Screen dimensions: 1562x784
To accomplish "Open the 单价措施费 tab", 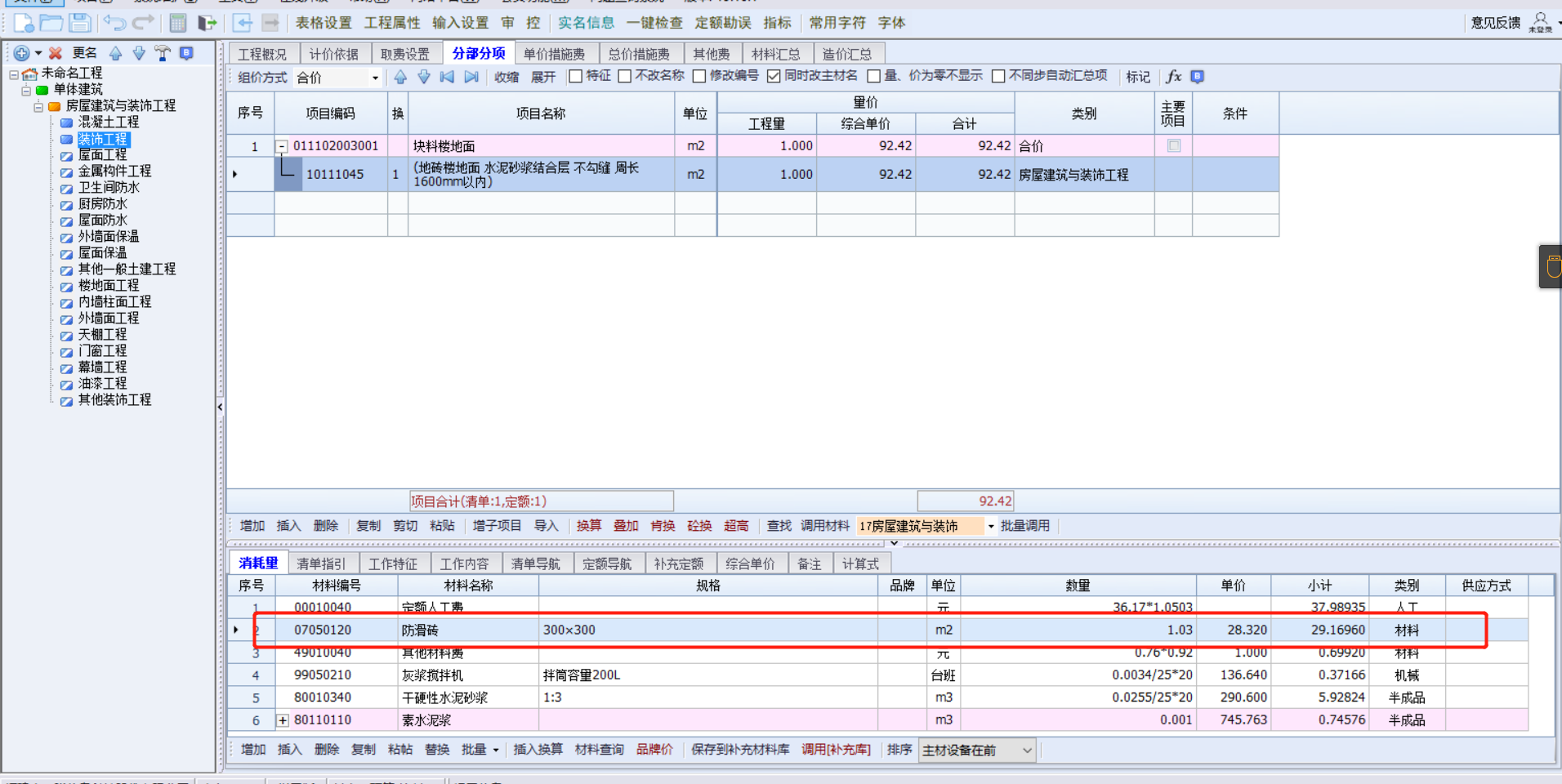I will pos(555,54).
